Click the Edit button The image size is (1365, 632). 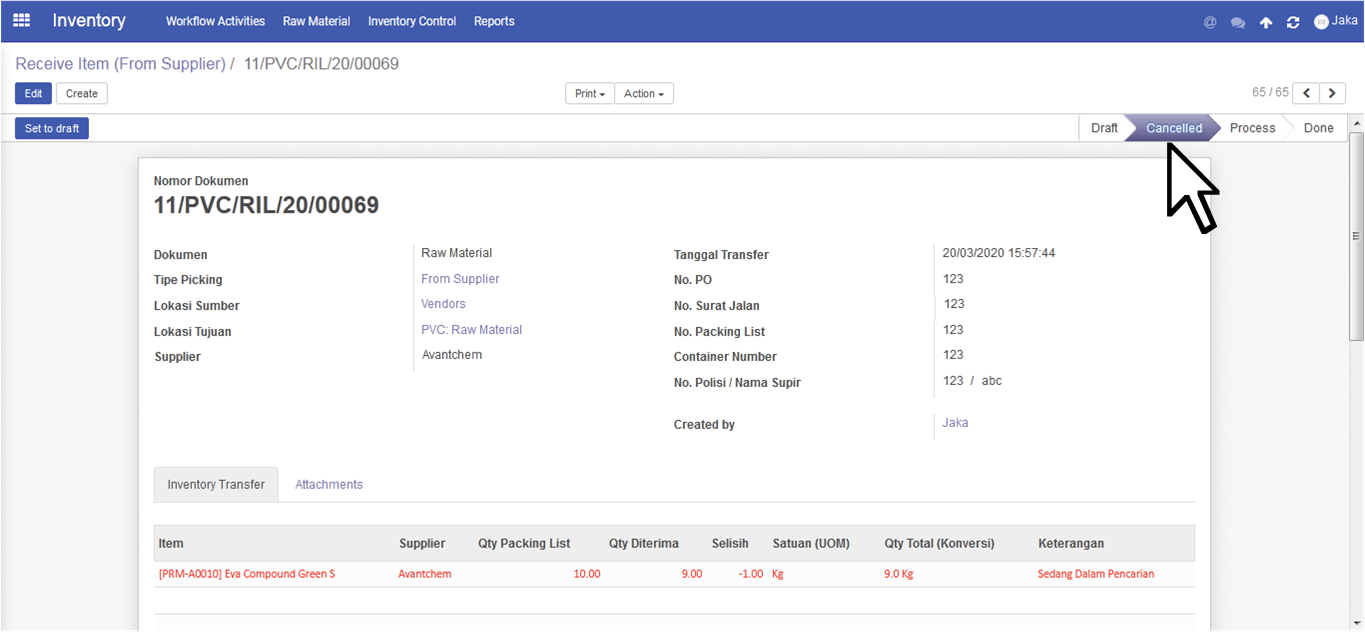pos(33,93)
